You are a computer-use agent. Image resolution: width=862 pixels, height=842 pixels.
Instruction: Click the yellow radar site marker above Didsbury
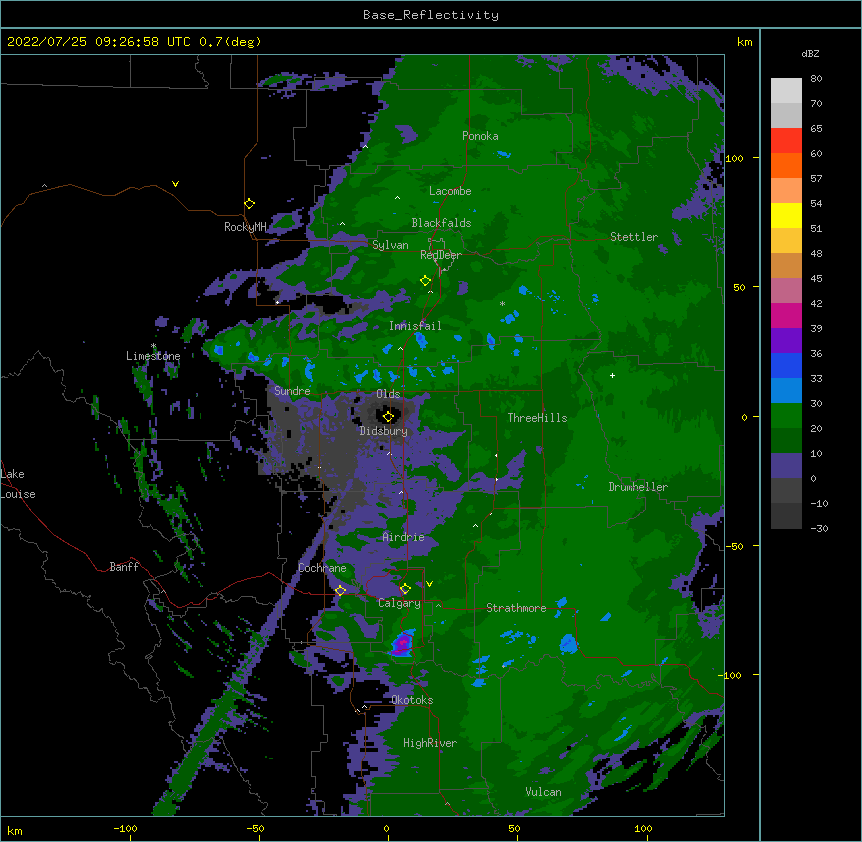[x=388, y=416]
